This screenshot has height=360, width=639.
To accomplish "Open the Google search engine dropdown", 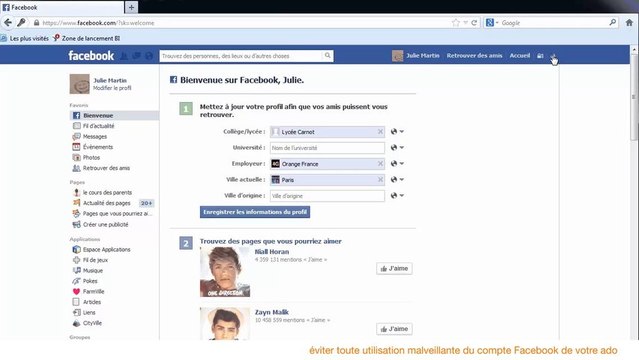I will coord(492,23).
